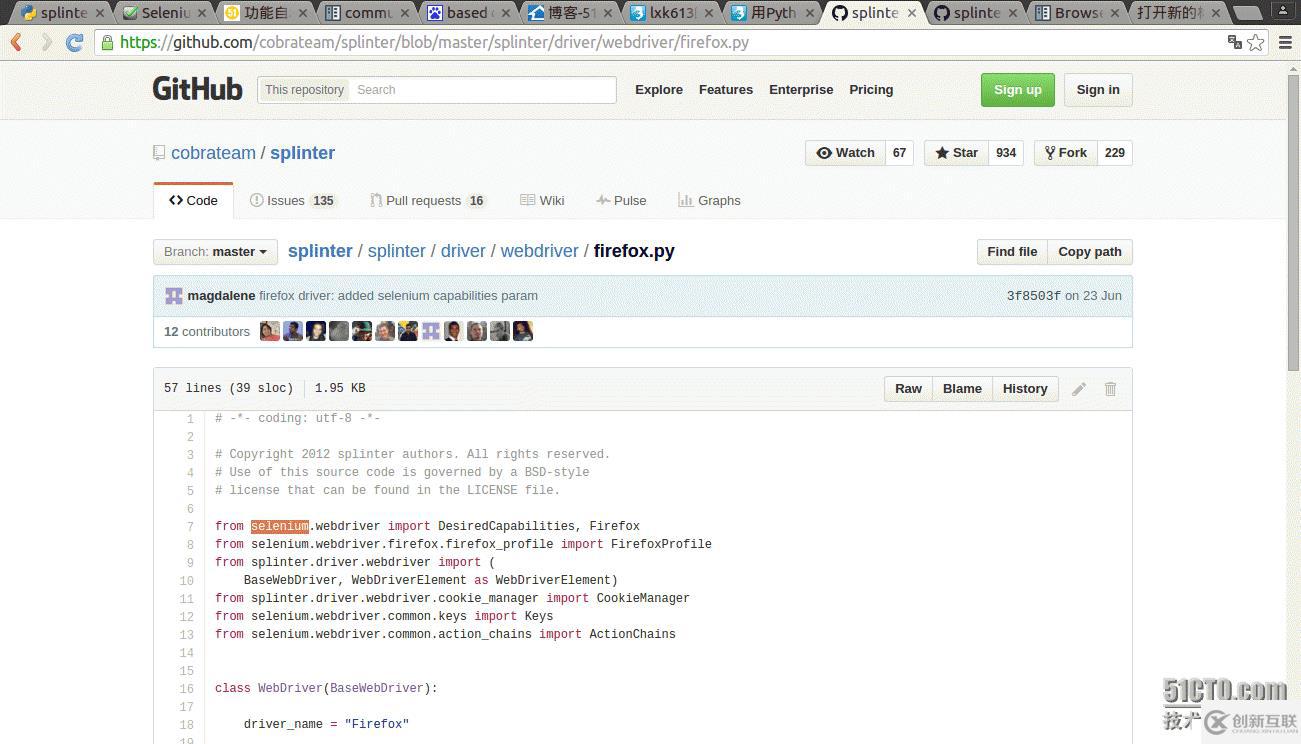Open the file History

[1025, 389]
